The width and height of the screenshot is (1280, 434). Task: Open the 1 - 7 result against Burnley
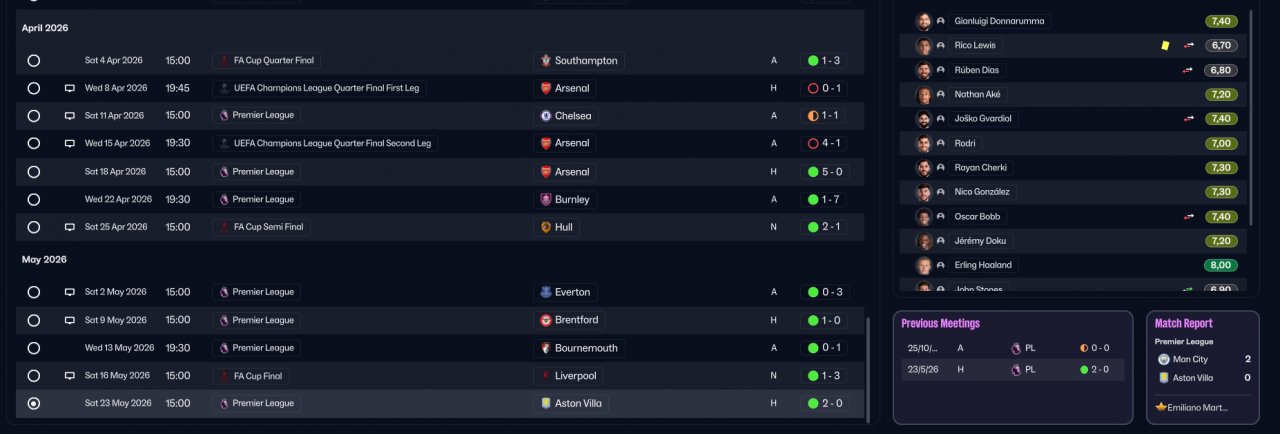(825, 199)
